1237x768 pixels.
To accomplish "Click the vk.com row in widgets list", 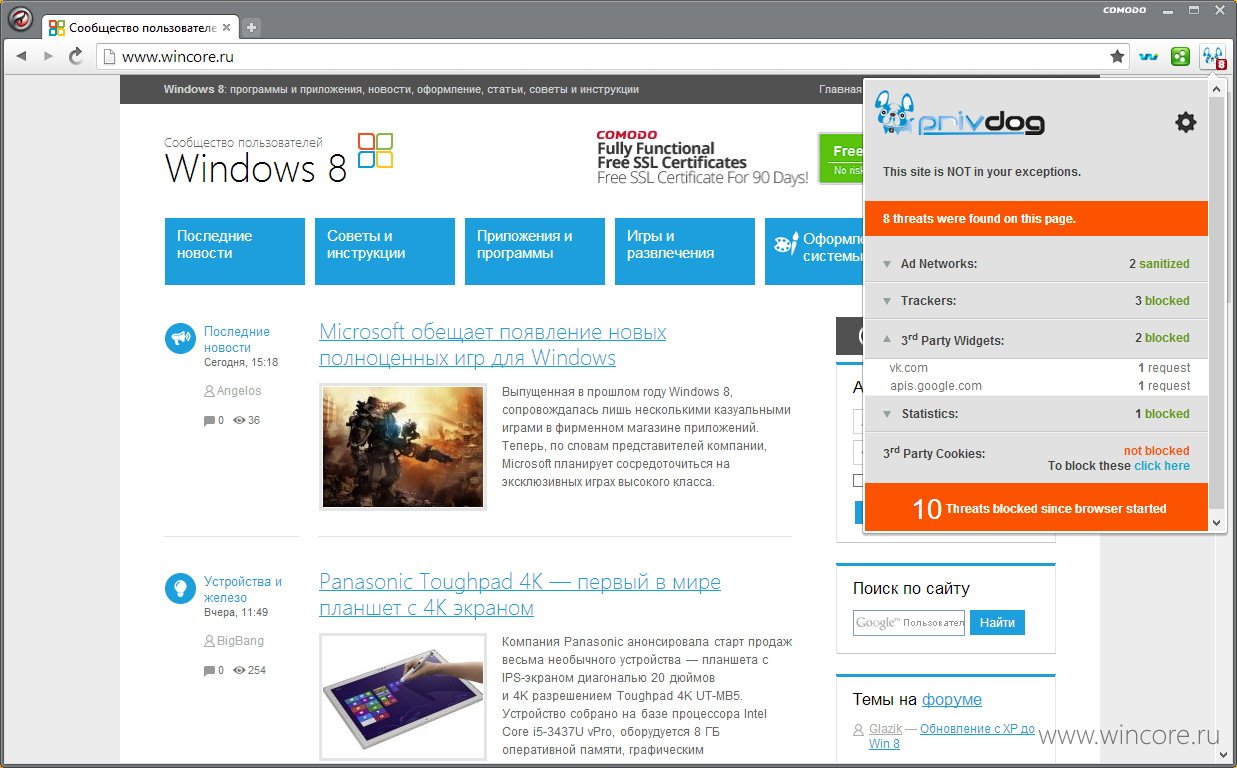I will 1035,368.
